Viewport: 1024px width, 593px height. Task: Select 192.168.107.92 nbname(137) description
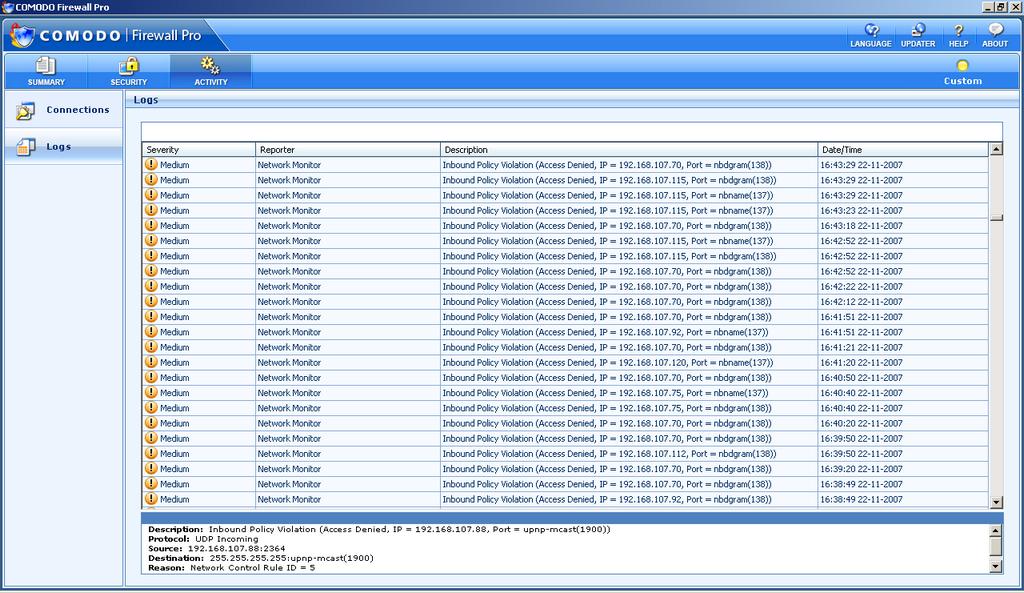(605, 332)
